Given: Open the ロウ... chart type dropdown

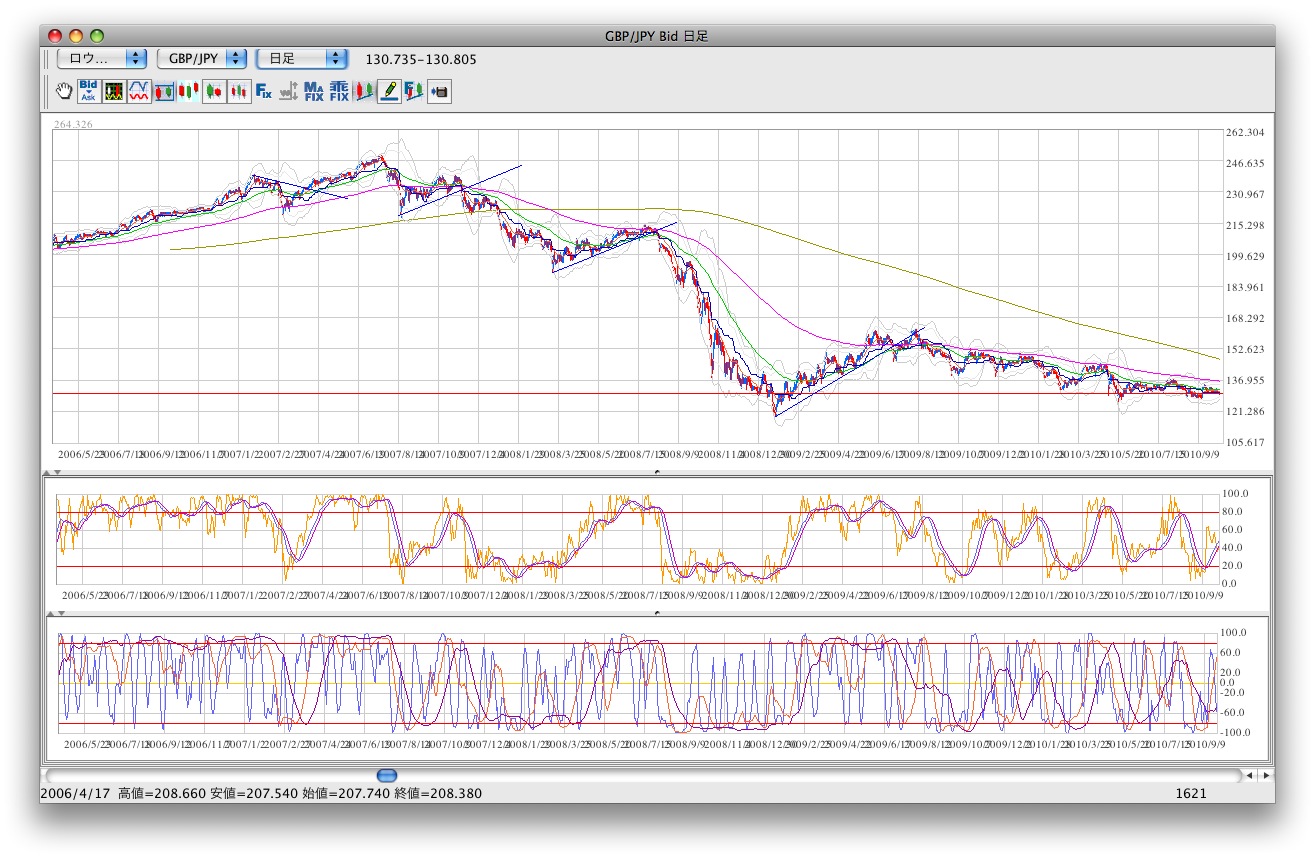Looking at the screenshot, I should (x=102, y=59).
